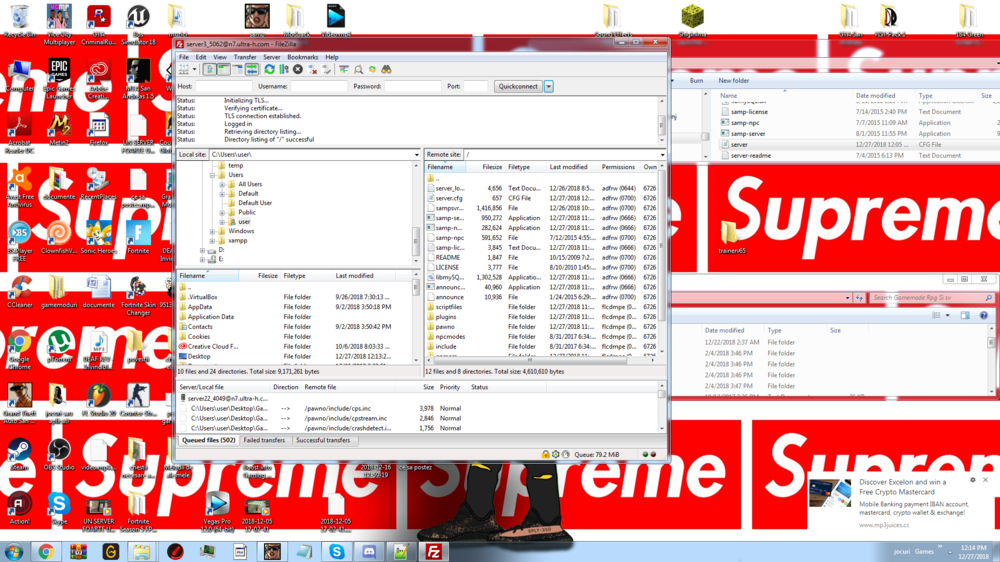Reconnect to the last used server
The width and height of the screenshot is (1000, 562).
(327, 70)
